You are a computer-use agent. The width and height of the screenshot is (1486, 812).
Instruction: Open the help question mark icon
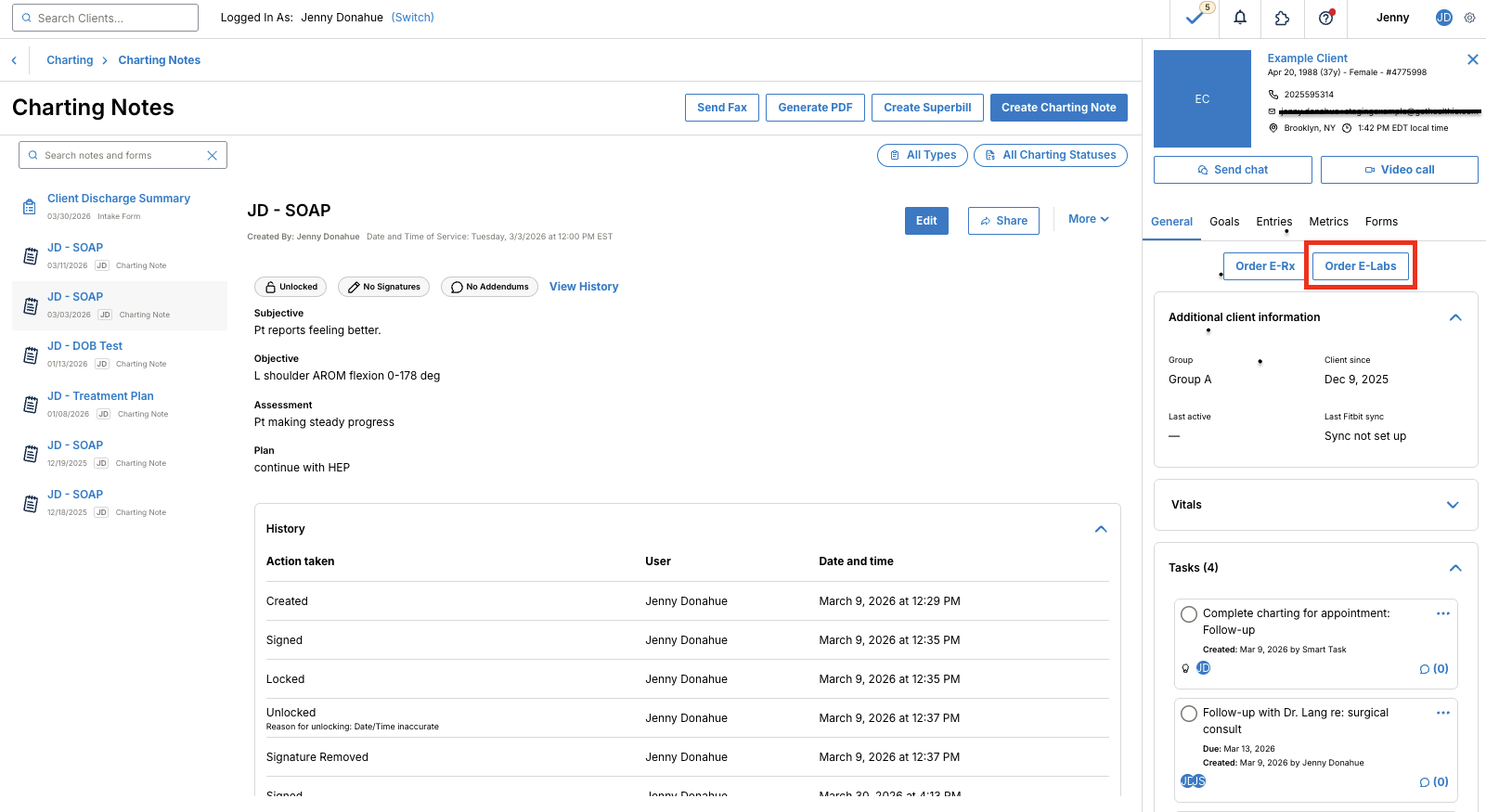(1326, 18)
